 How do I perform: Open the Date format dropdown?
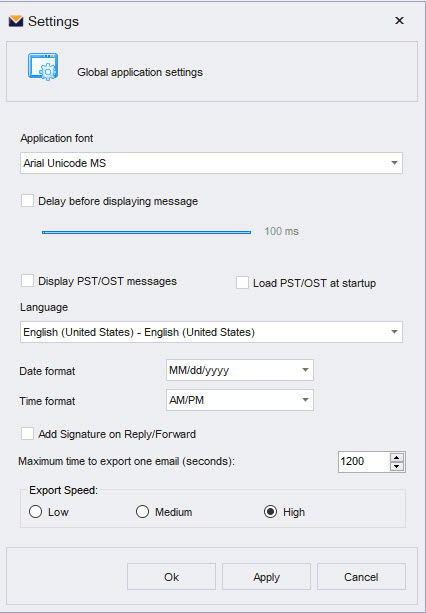(240, 370)
